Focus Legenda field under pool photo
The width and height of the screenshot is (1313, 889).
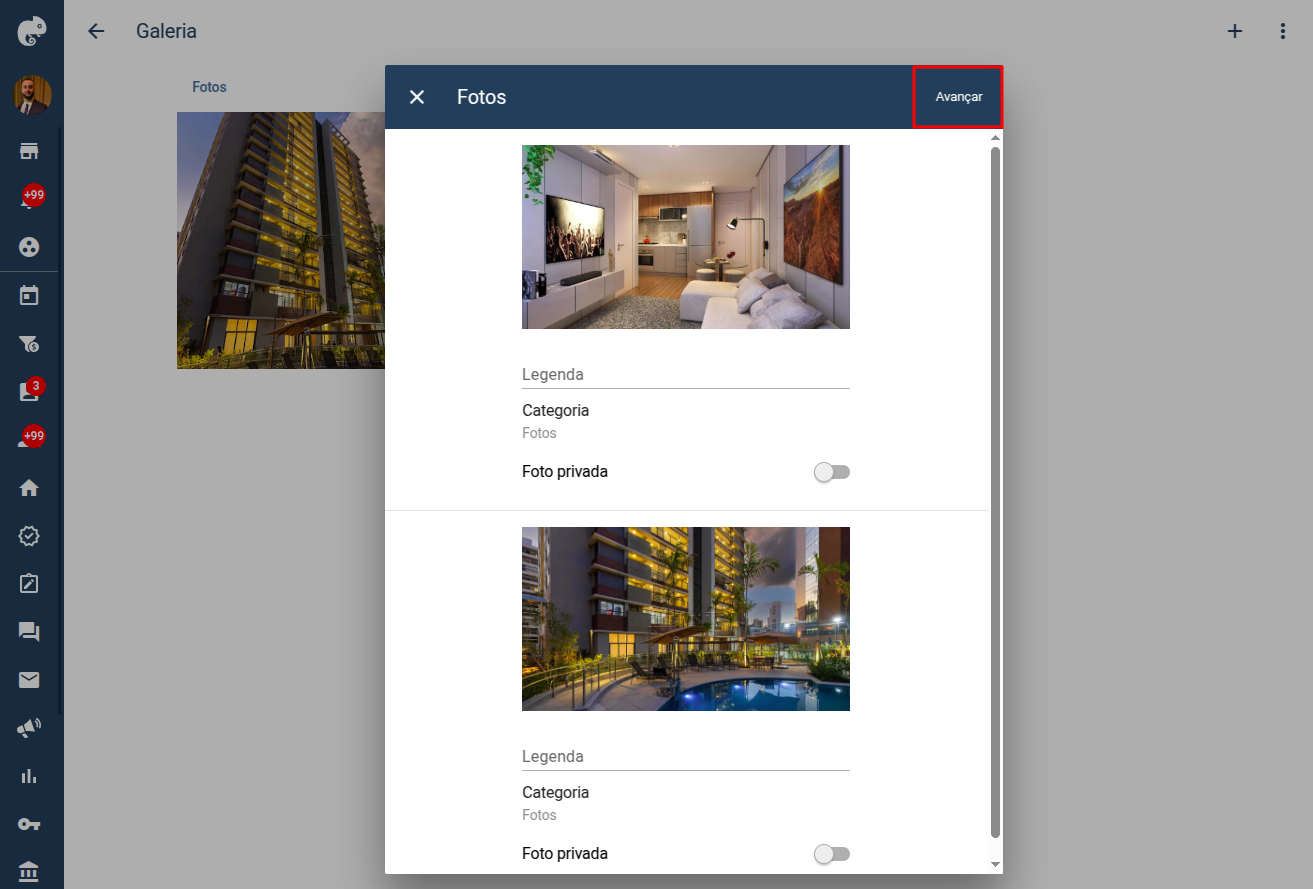pos(686,756)
